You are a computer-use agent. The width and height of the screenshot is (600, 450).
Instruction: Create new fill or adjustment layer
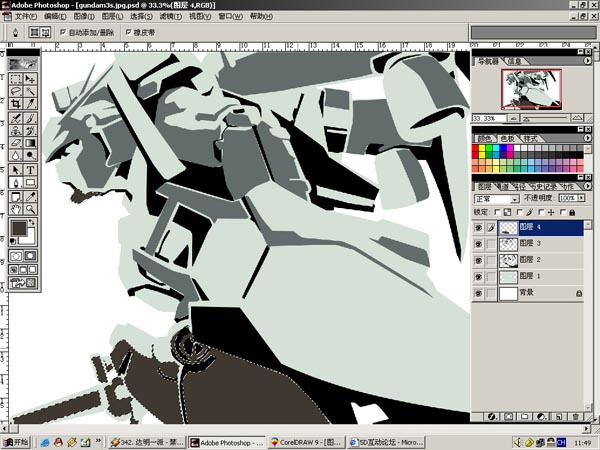coord(541,417)
